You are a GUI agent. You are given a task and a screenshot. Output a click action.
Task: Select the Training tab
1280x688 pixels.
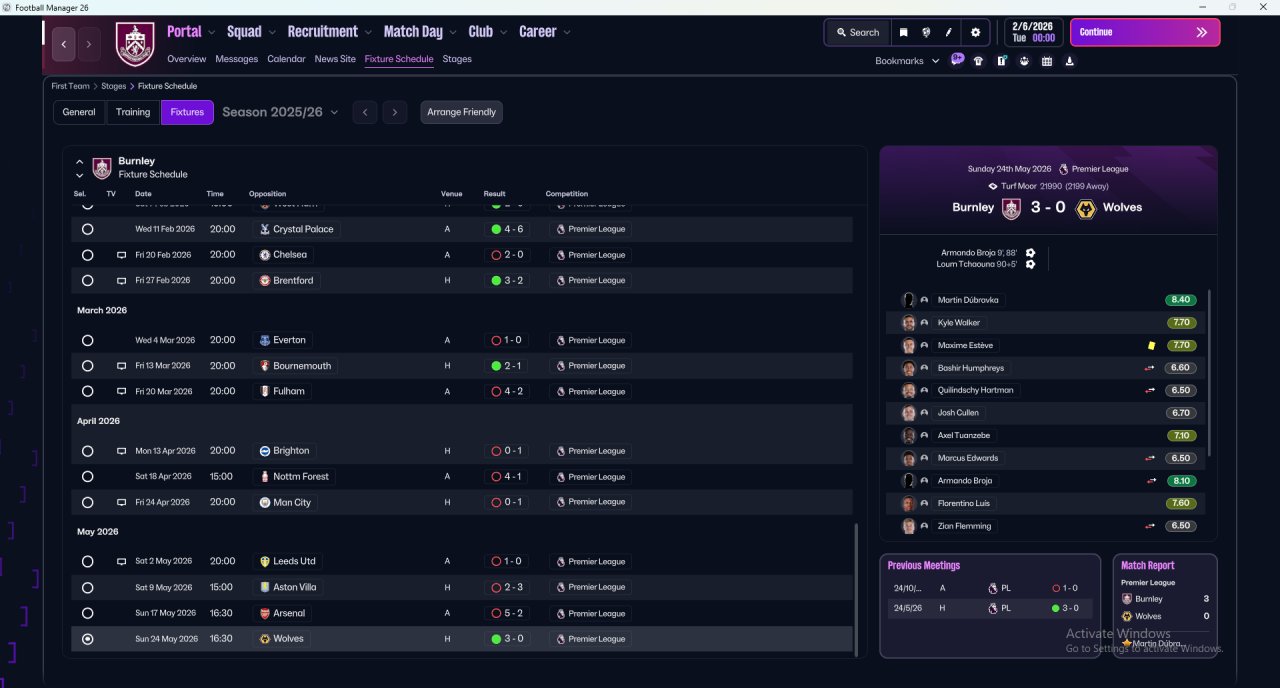133,112
